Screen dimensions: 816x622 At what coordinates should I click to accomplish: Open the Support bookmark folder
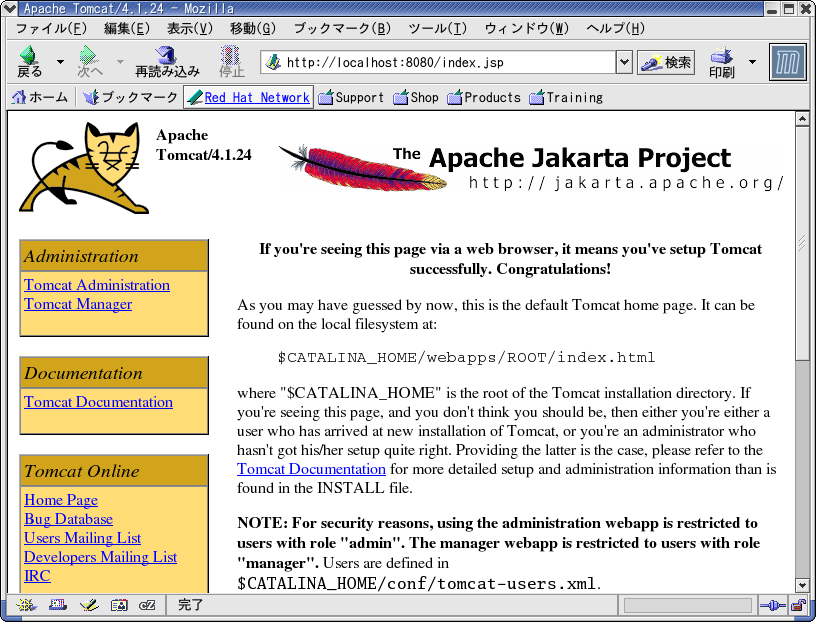(x=351, y=97)
